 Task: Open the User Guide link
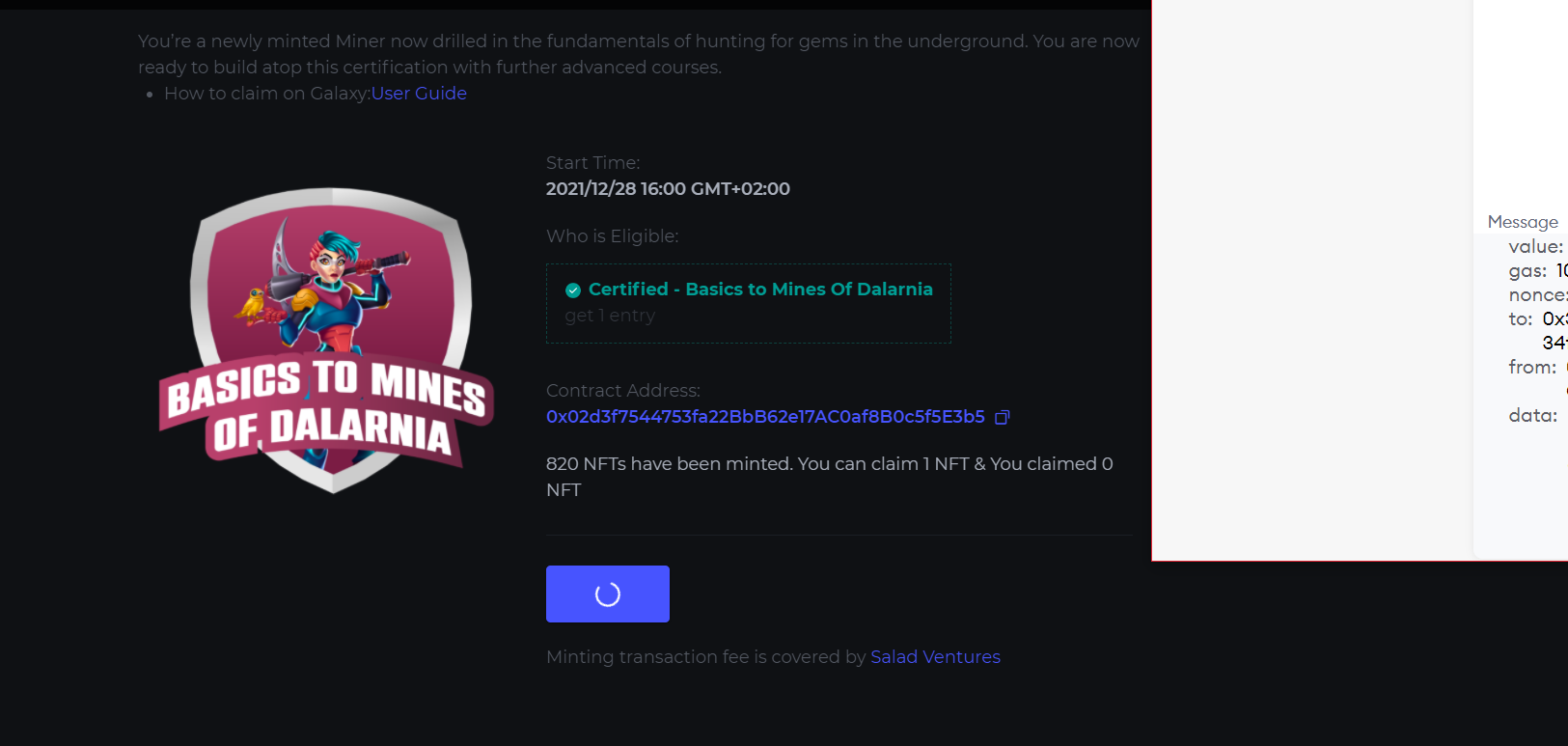pos(419,94)
